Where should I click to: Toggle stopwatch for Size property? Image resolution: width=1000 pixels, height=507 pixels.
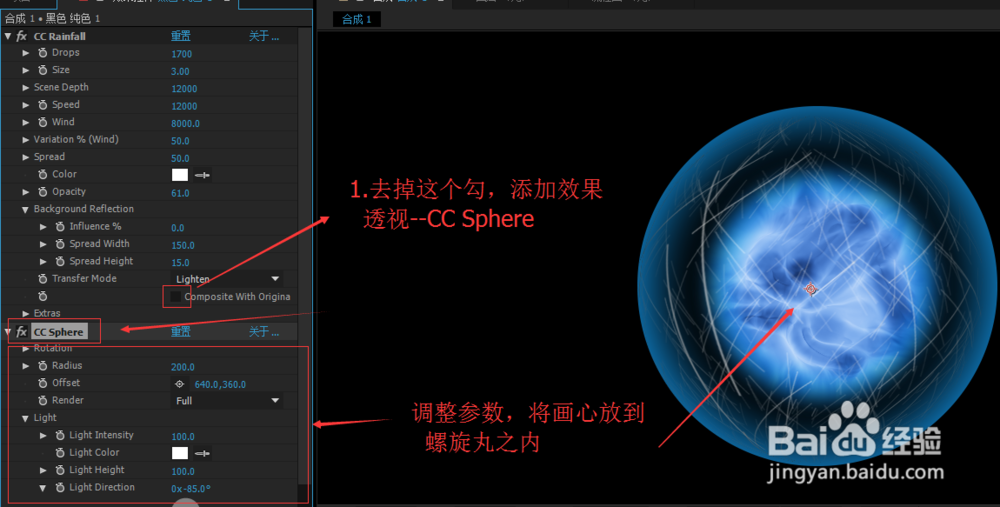[x=43, y=70]
